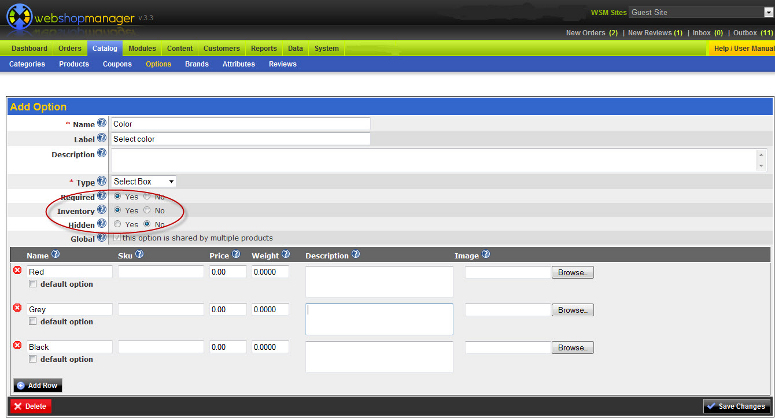
Task: Open the New Orders (2) link
Action: tap(592, 33)
